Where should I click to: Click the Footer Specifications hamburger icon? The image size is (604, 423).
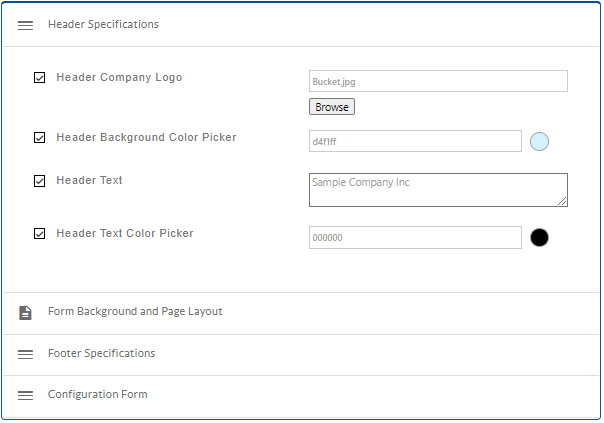click(25, 354)
